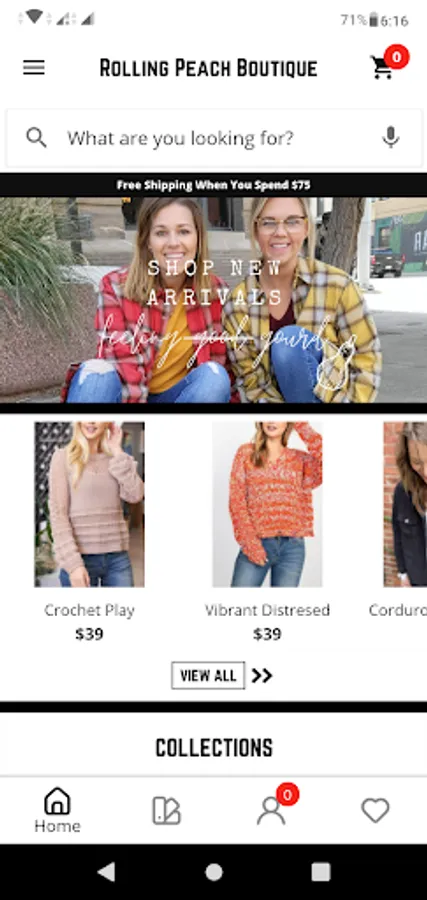This screenshot has height=900, width=427.
Task: Open the partially visible Corduroy jacket item
Action: [405, 505]
